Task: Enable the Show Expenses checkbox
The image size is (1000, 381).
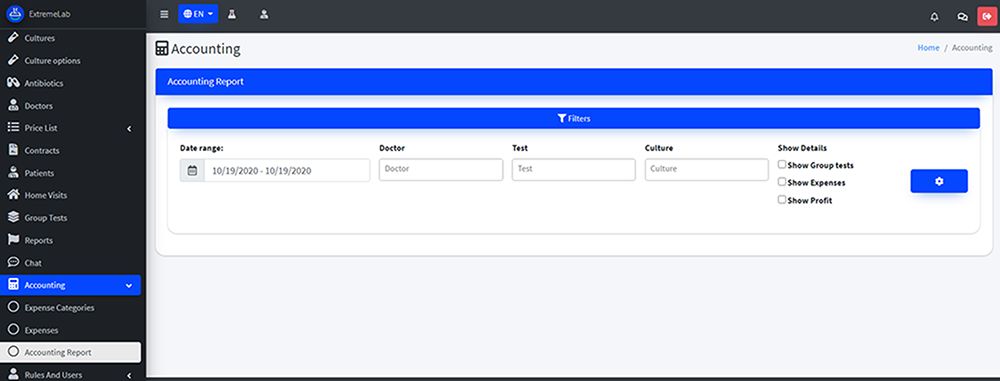Action: click(x=782, y=182)
